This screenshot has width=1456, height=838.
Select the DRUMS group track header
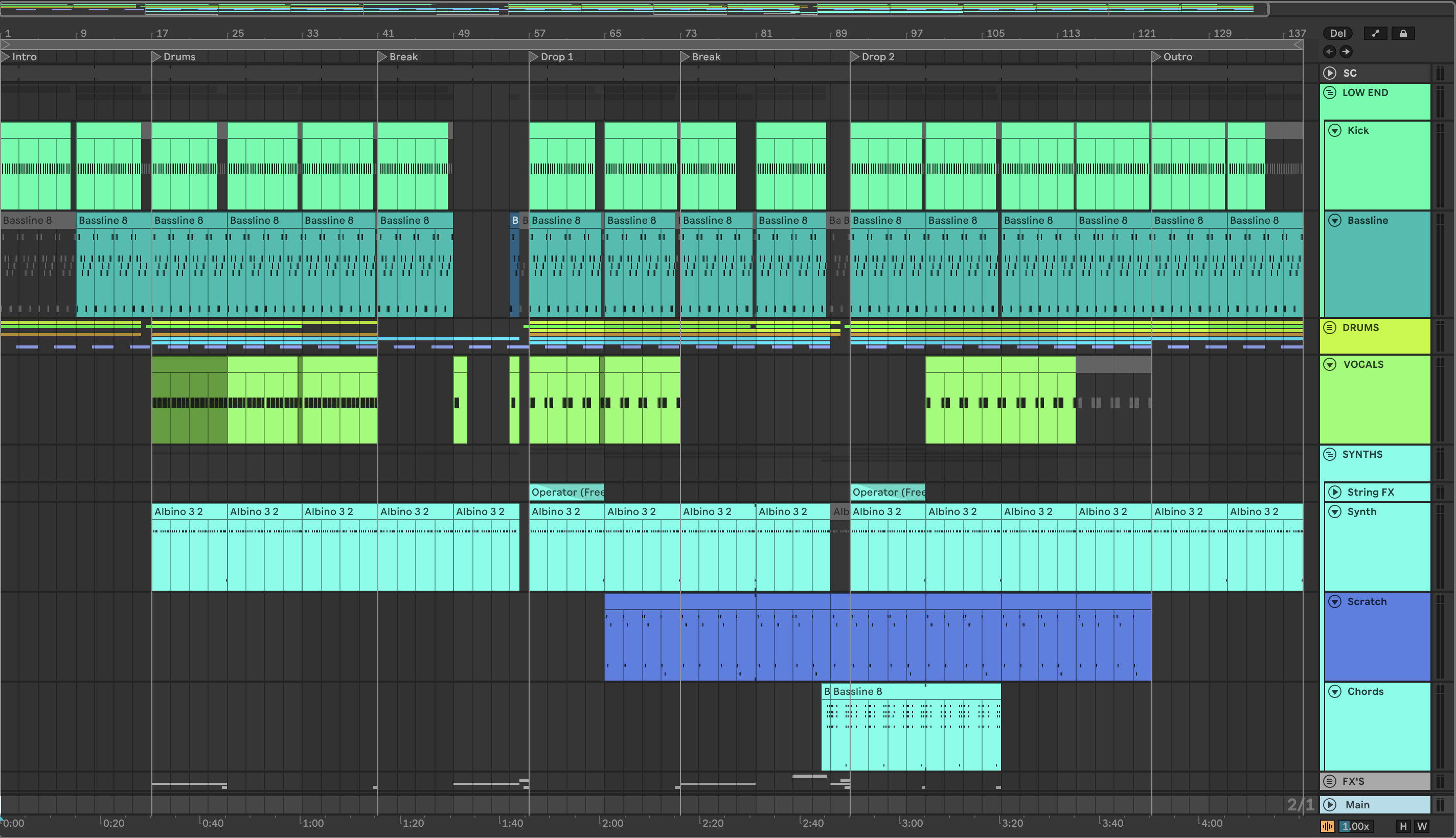click(1382, 336)
